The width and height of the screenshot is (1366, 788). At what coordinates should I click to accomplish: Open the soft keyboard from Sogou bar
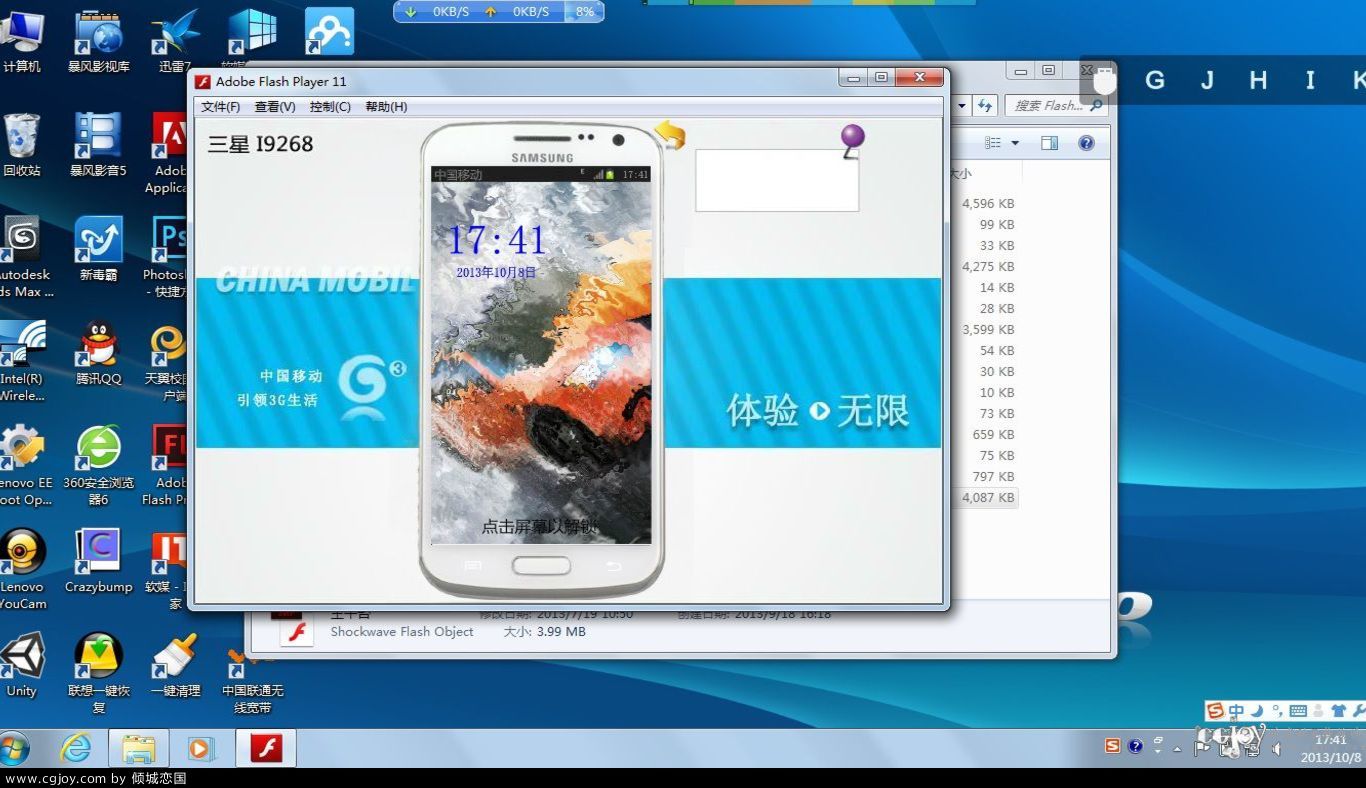tap(1298, 711)
